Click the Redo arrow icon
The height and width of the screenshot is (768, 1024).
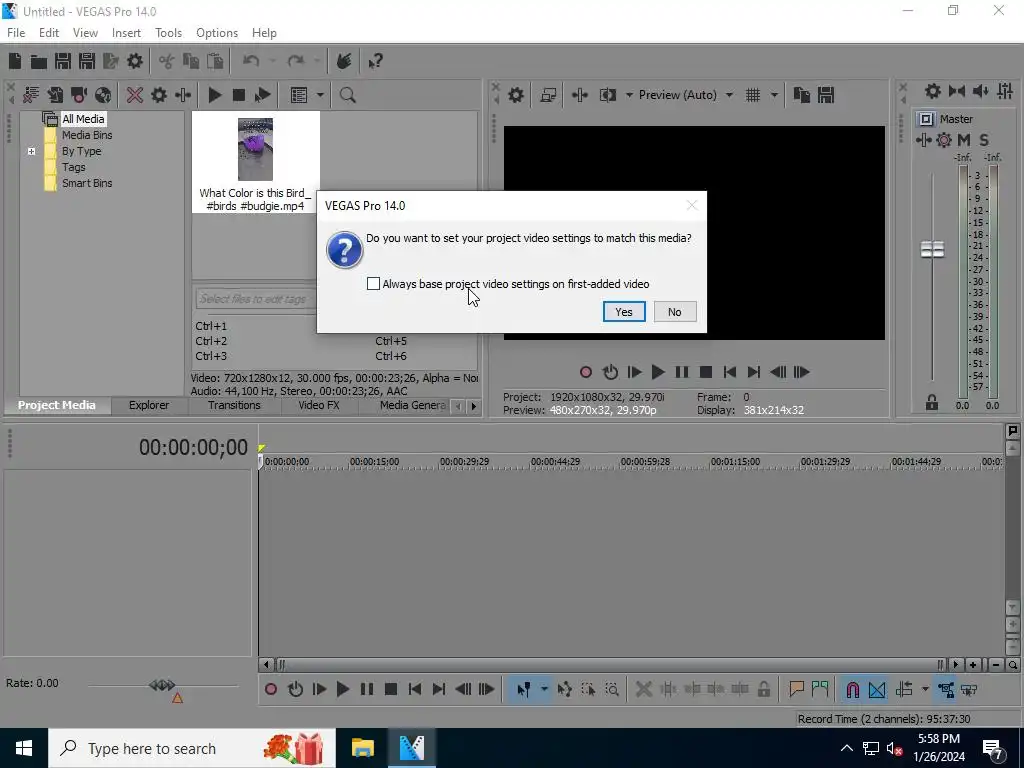tap(296, 61)
